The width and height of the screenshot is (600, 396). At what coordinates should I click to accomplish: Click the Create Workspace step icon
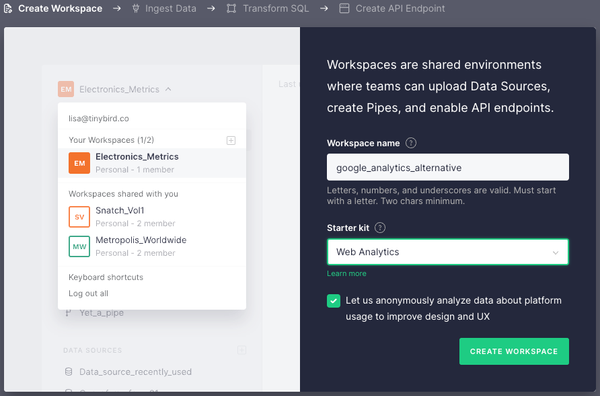tap(8, 8)
